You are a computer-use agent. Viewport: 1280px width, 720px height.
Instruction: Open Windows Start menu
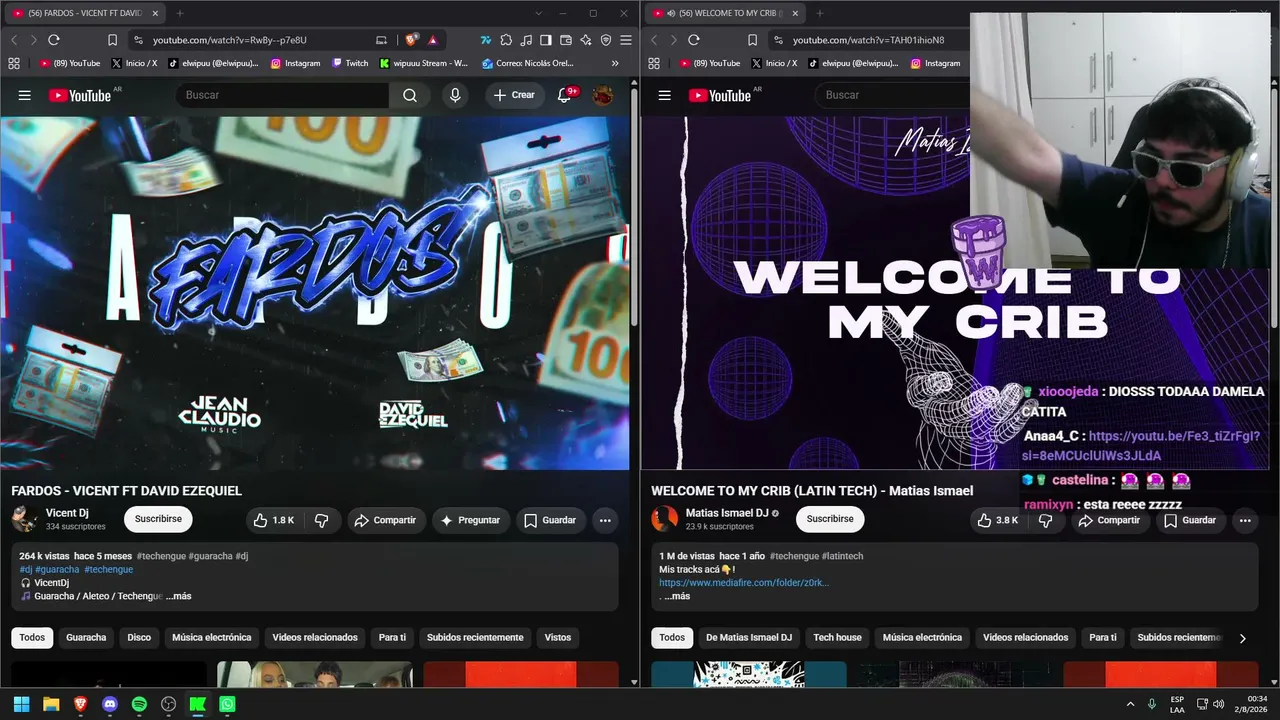point(21,704)
